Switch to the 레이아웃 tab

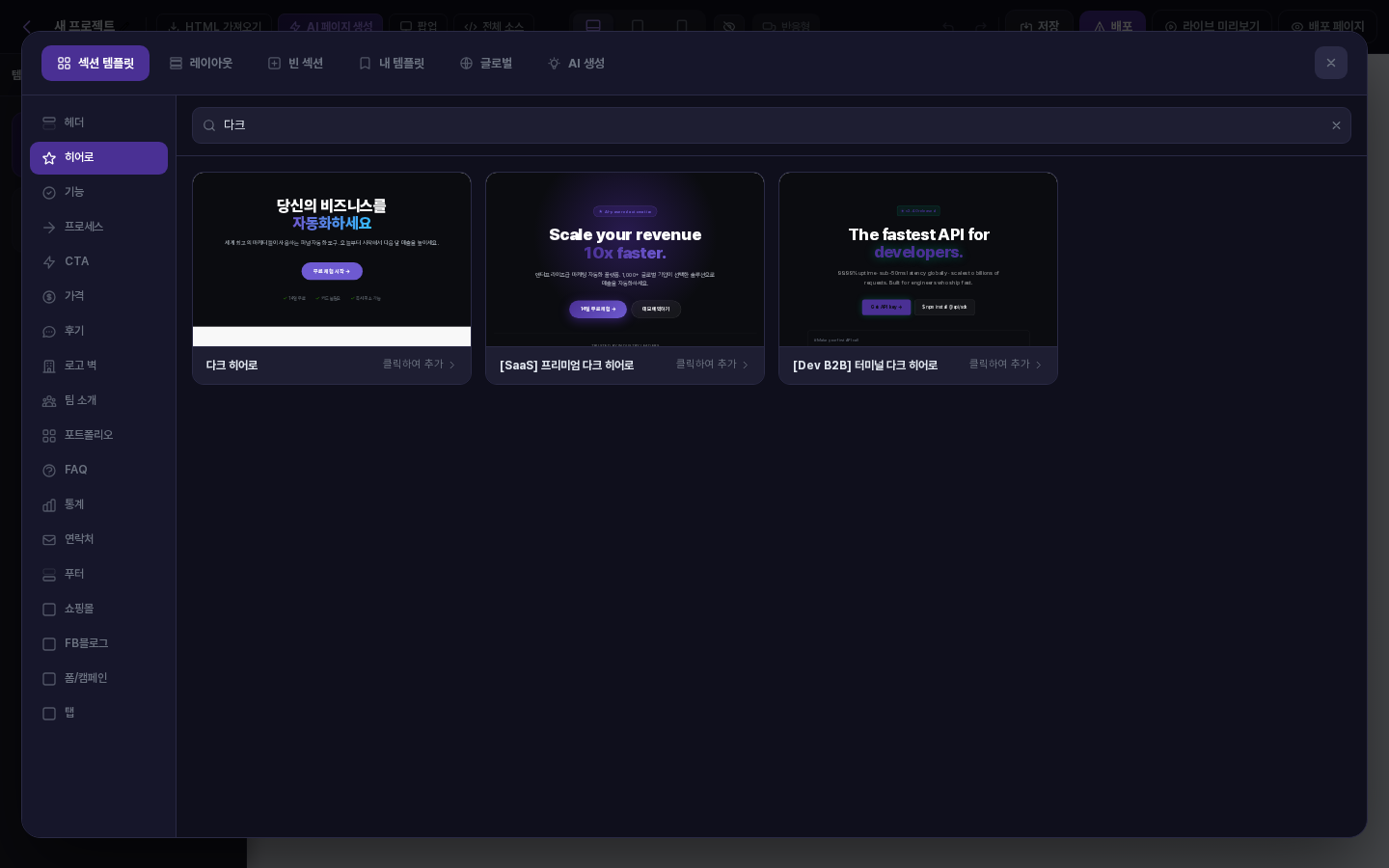coord(201,63)
